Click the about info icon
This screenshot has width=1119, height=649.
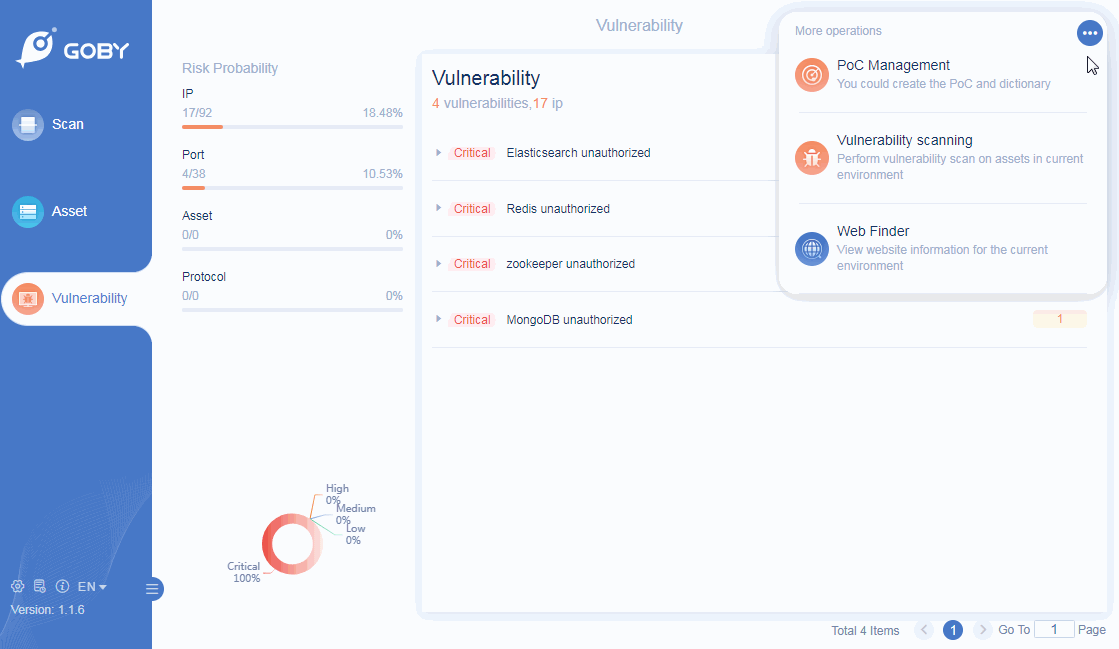(x=62, y=586)
